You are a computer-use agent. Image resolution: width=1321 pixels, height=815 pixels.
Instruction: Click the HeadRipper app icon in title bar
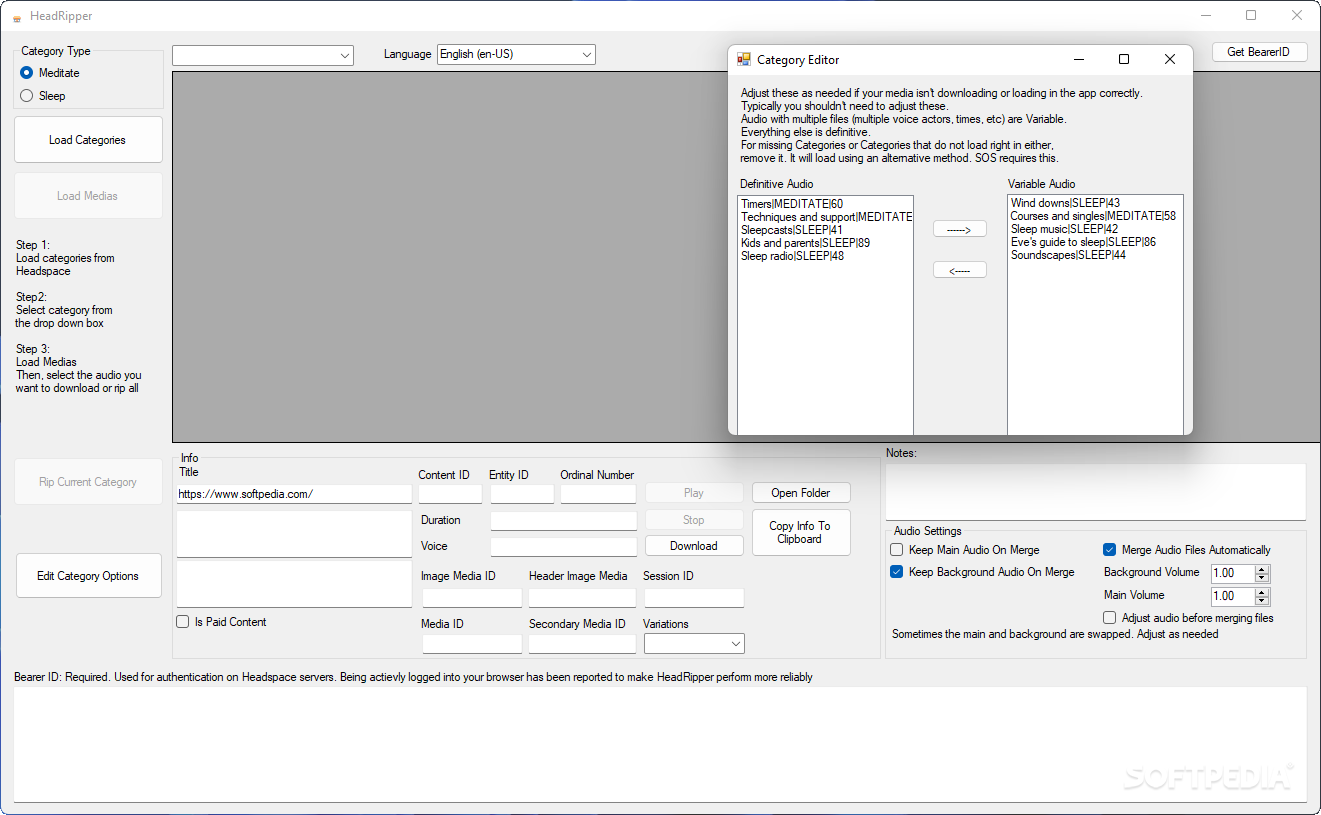pos(17,17)
